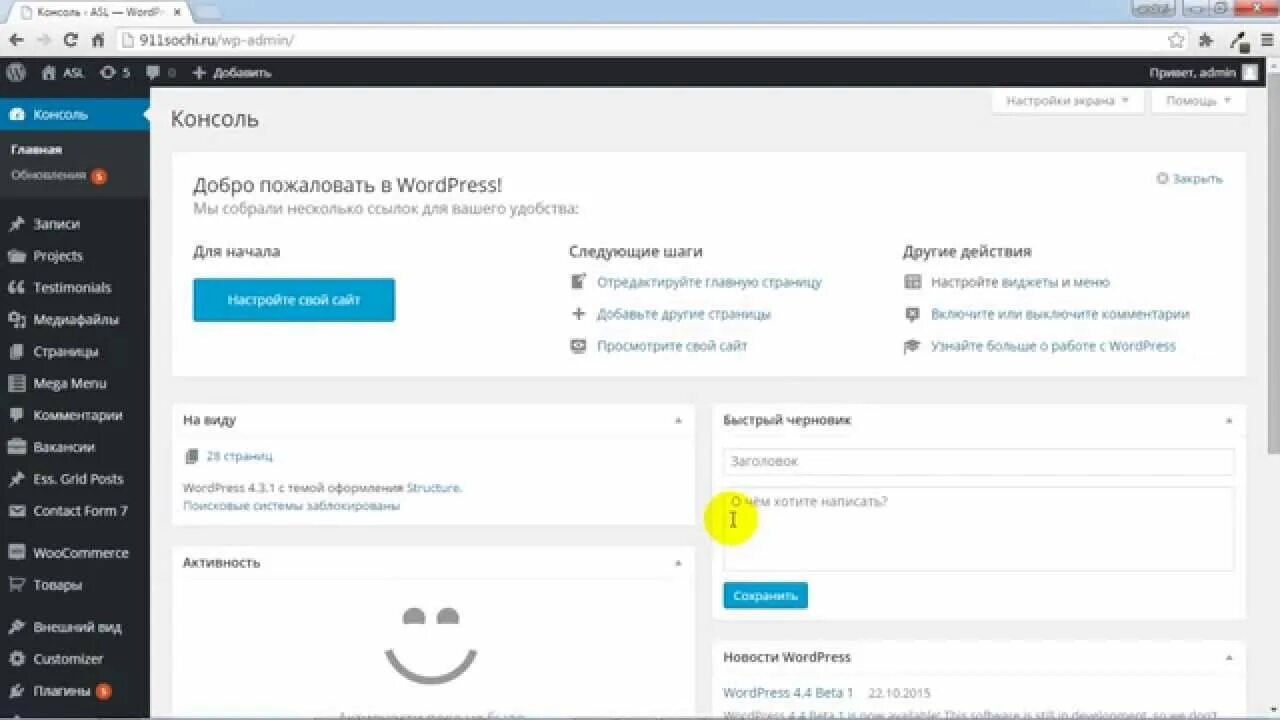The height and width of the screenshot is (720, 1280).
Task: Focus the draft content text area
Action: click(x=979, y=529)
